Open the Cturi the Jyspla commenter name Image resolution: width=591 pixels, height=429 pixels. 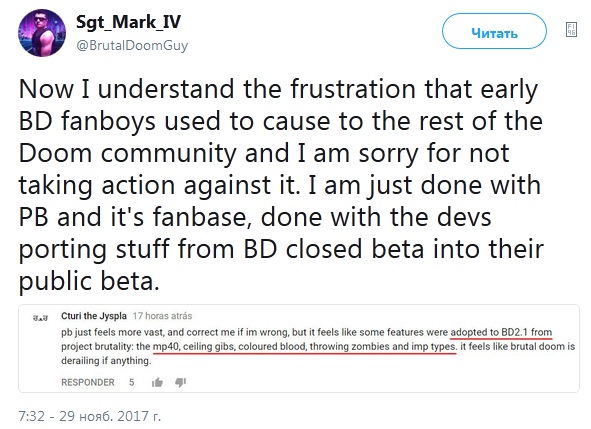[94, 316]
